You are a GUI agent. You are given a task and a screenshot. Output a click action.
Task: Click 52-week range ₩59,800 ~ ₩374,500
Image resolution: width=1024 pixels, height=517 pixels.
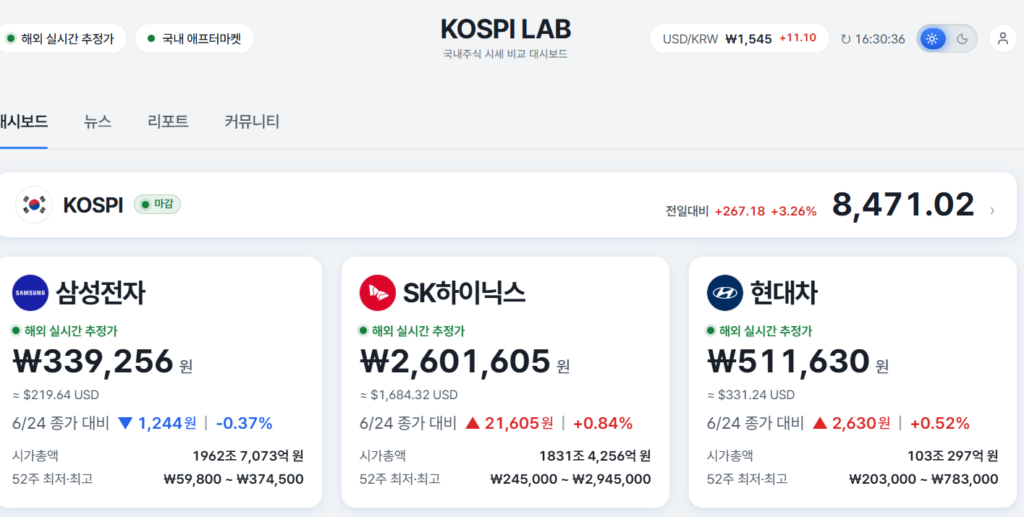point(233,479)
